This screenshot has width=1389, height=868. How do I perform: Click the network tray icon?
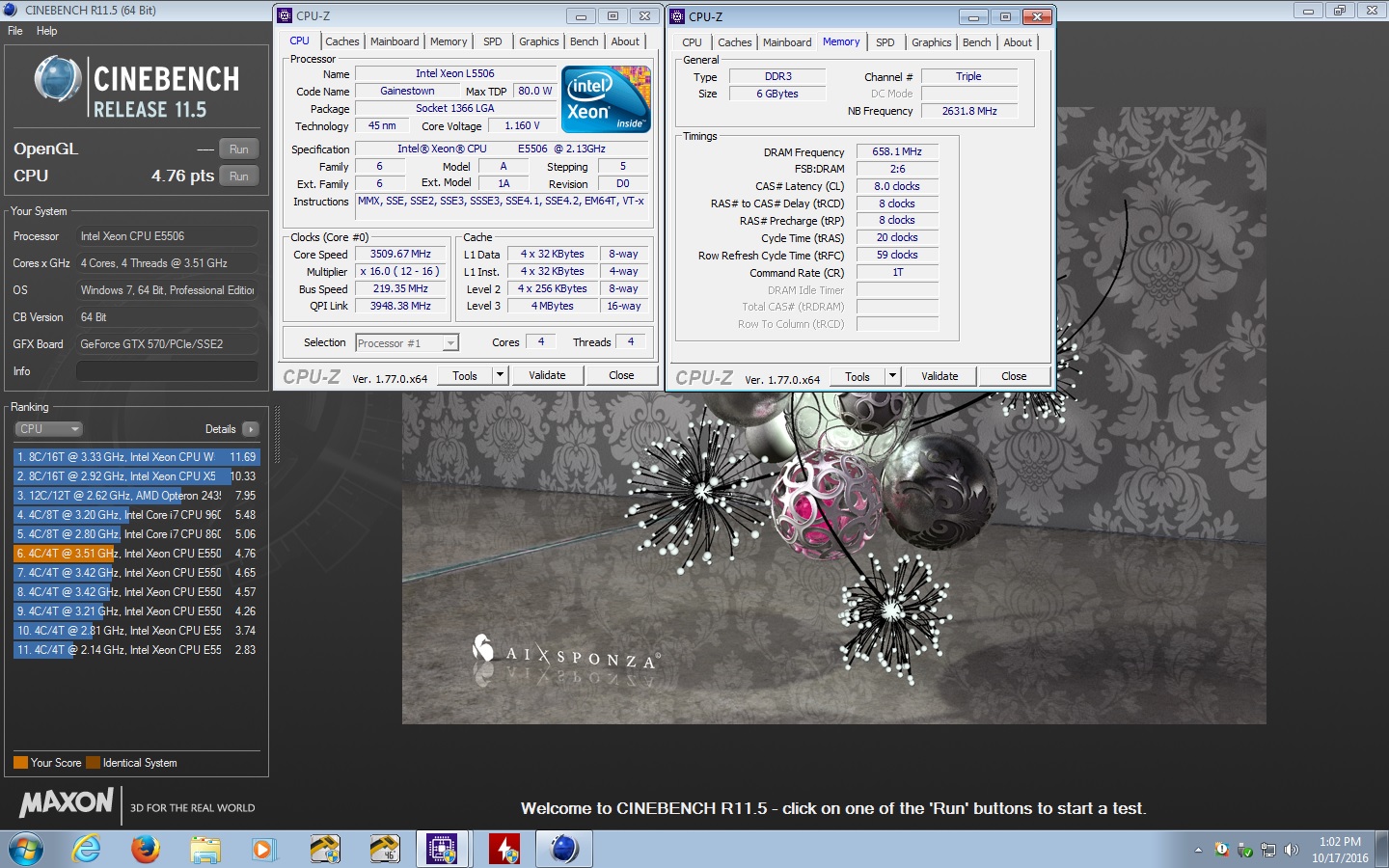pos(1268,850)
